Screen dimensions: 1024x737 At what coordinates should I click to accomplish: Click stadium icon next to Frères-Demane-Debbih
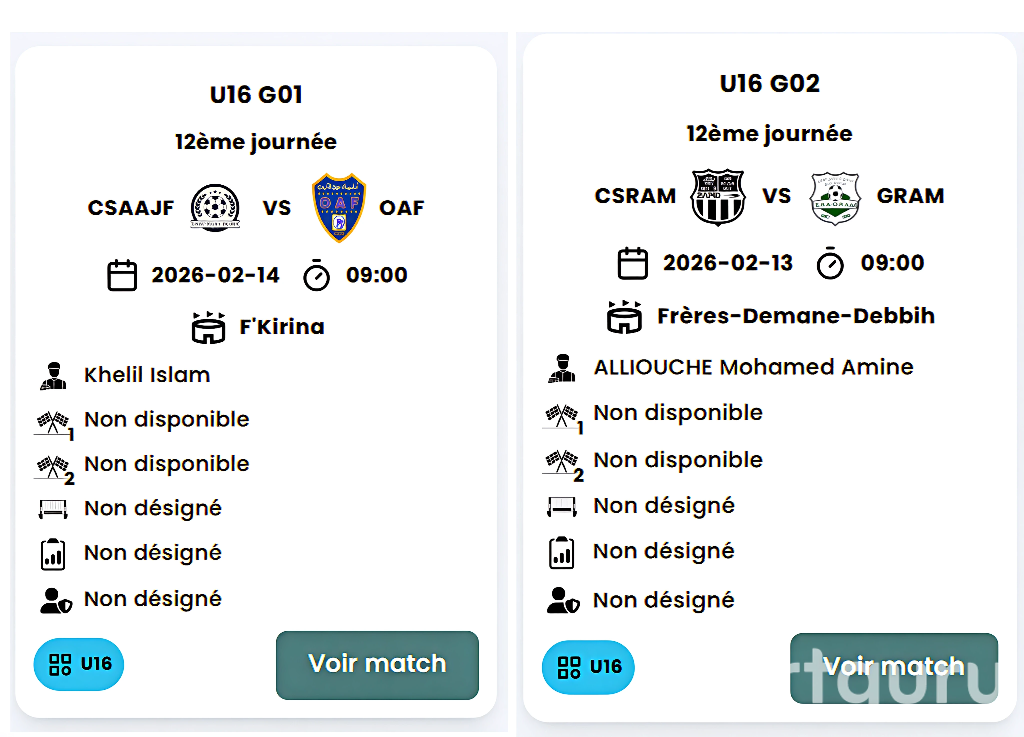click(625, 316)
